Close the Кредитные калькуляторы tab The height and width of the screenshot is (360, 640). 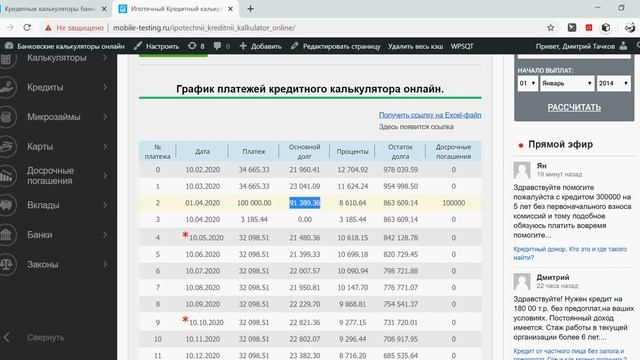click(104, 9)
